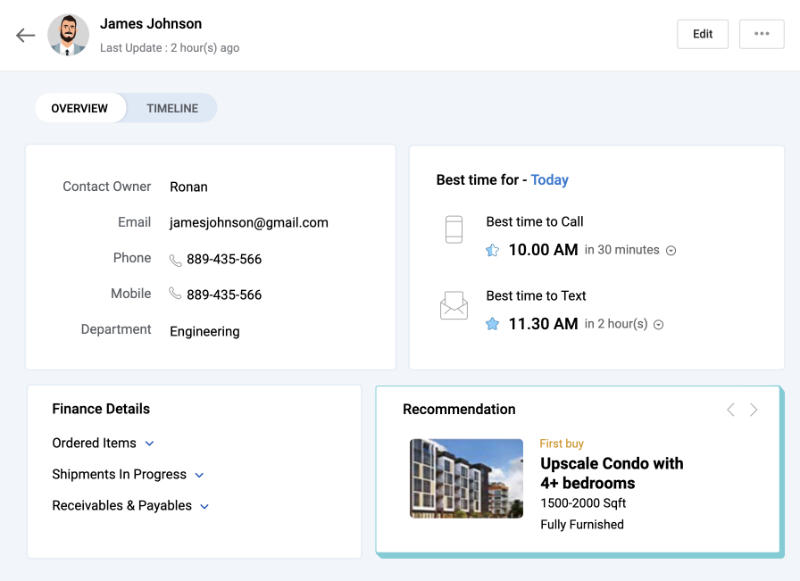The height and width of the screenshot is (581, 800).
Task: Select the Today link in Best time for
Action: click(549, 180)
